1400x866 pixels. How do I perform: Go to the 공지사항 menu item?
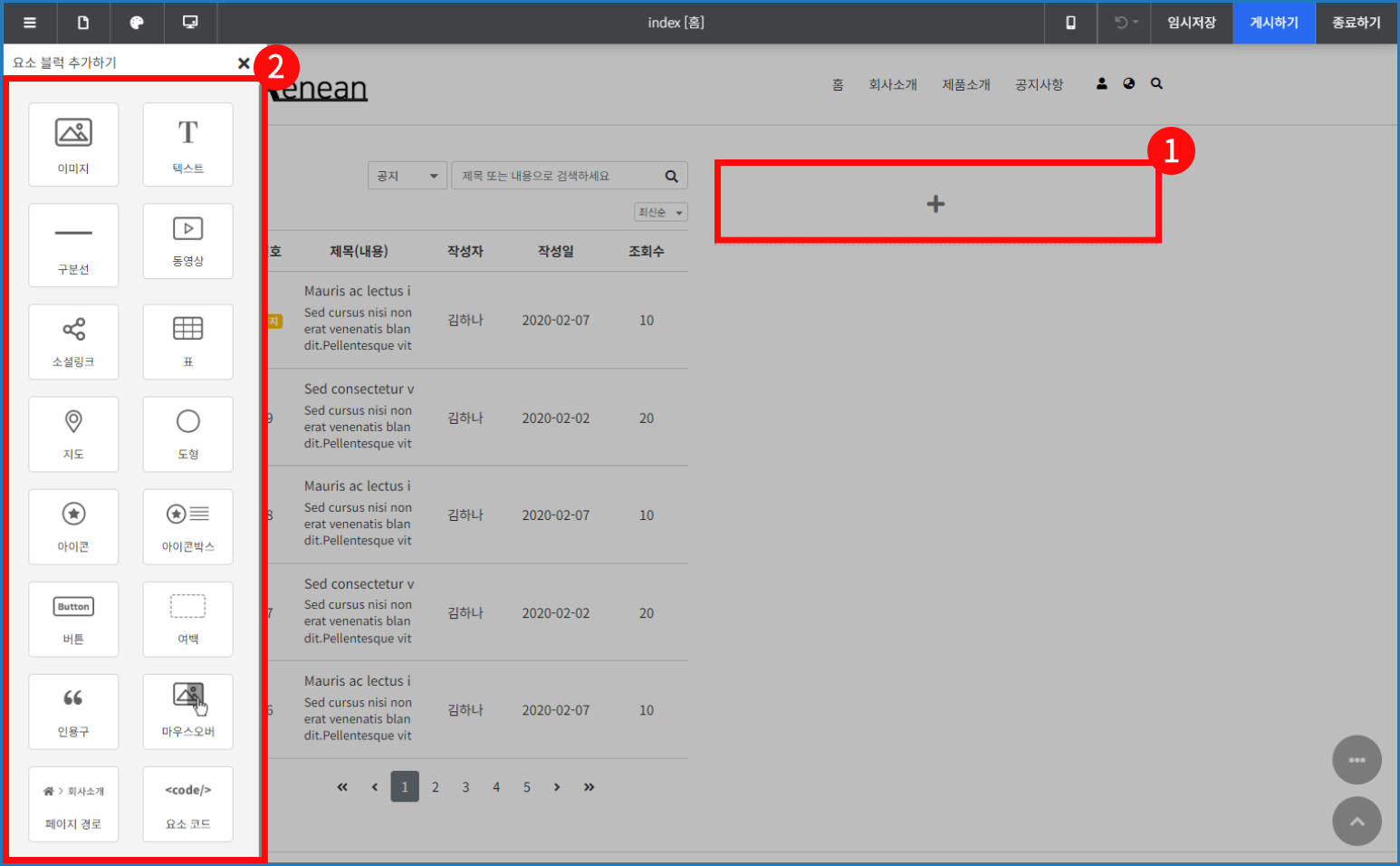[1039, 84]
